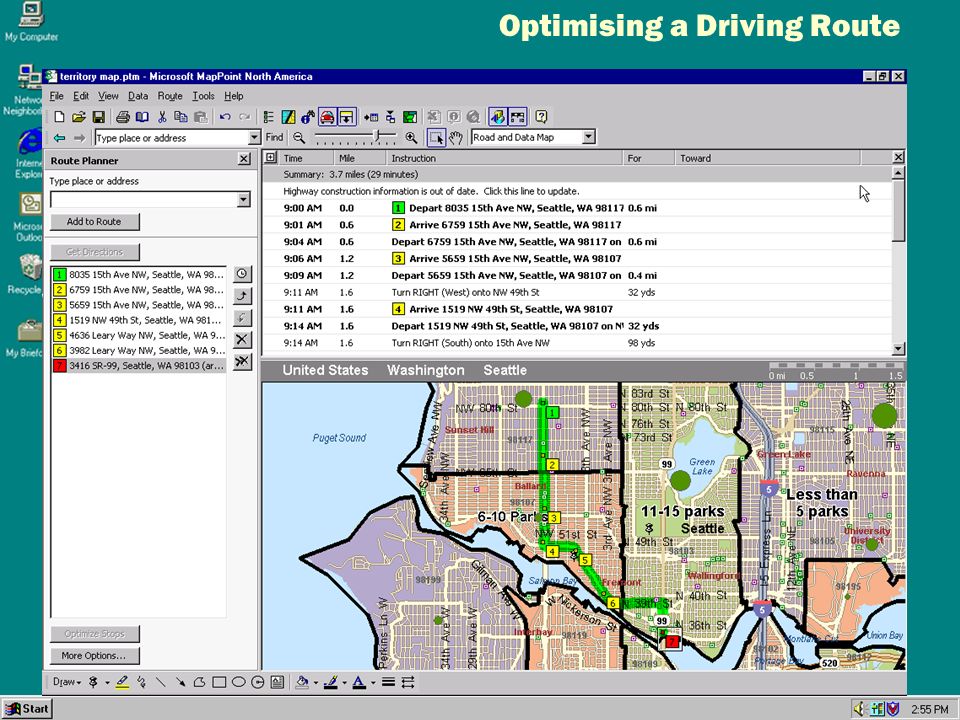Click the Arrive 6759 15th Ave NW row
Viewport: 960px width, 720px height.
577,225
